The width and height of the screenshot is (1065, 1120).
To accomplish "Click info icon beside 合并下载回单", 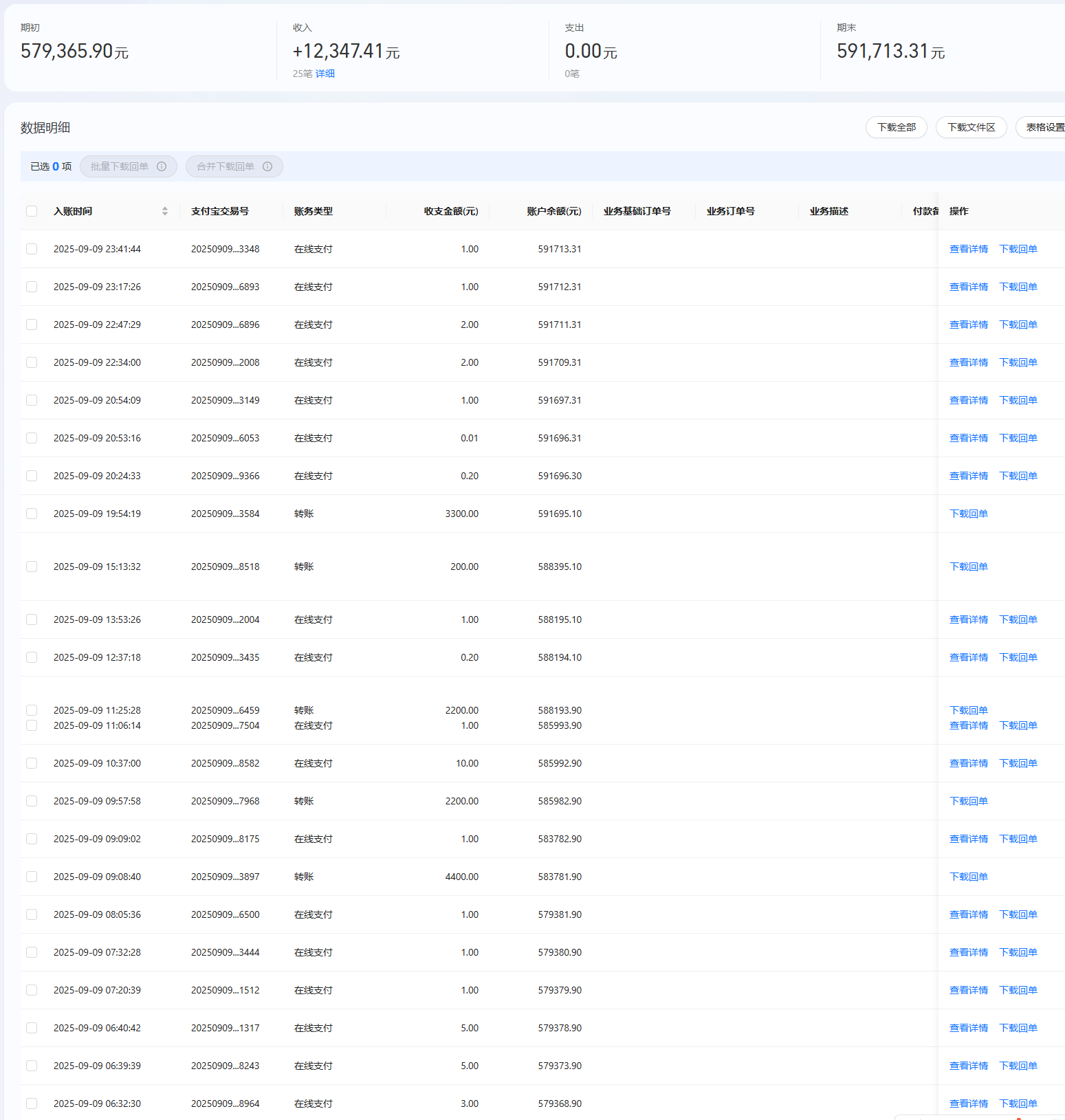I will tap(267, 166).
